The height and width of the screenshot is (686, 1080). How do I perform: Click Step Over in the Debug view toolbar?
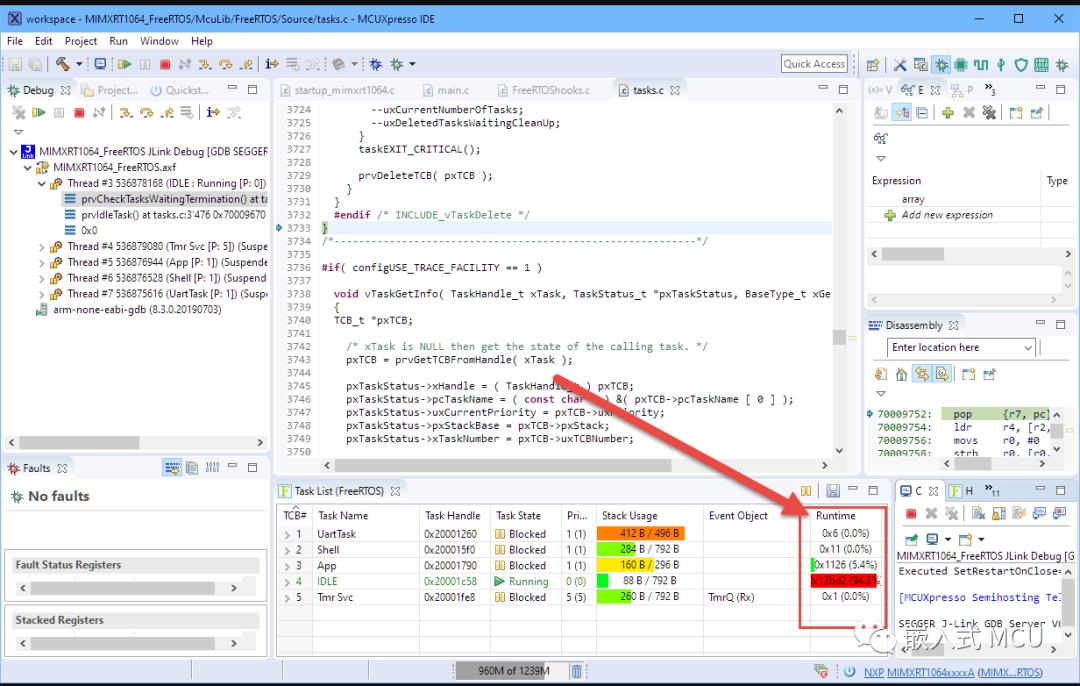click(146, 112)
